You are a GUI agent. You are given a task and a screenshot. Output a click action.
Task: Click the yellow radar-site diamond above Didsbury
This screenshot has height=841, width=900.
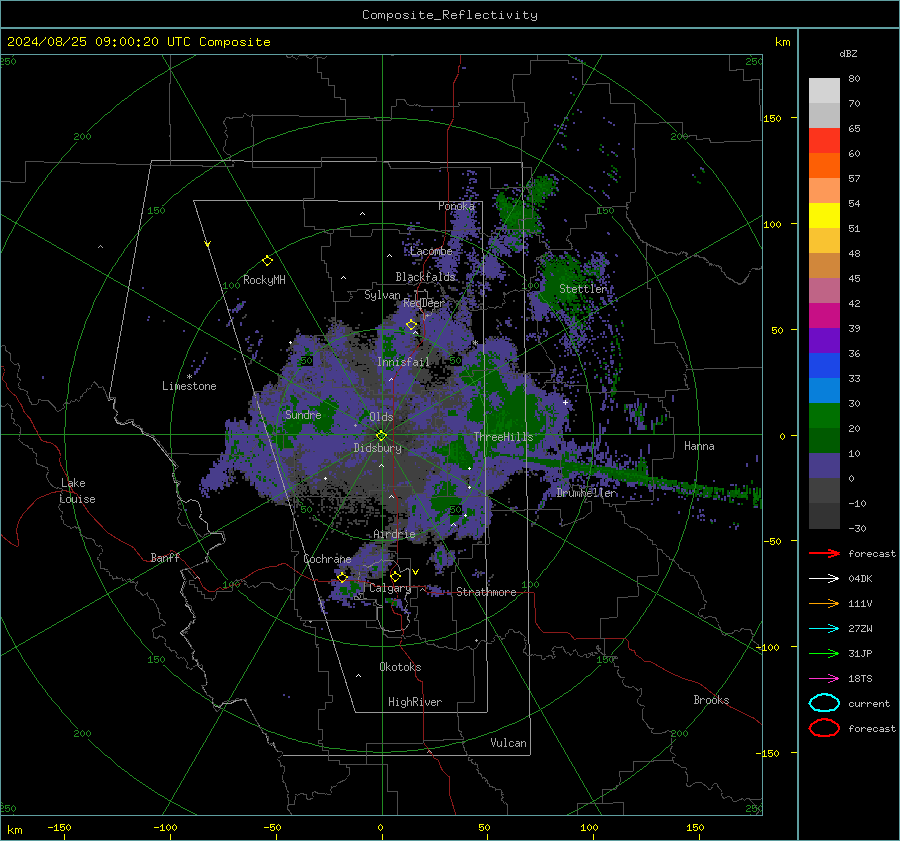click(x=381, y=436)
